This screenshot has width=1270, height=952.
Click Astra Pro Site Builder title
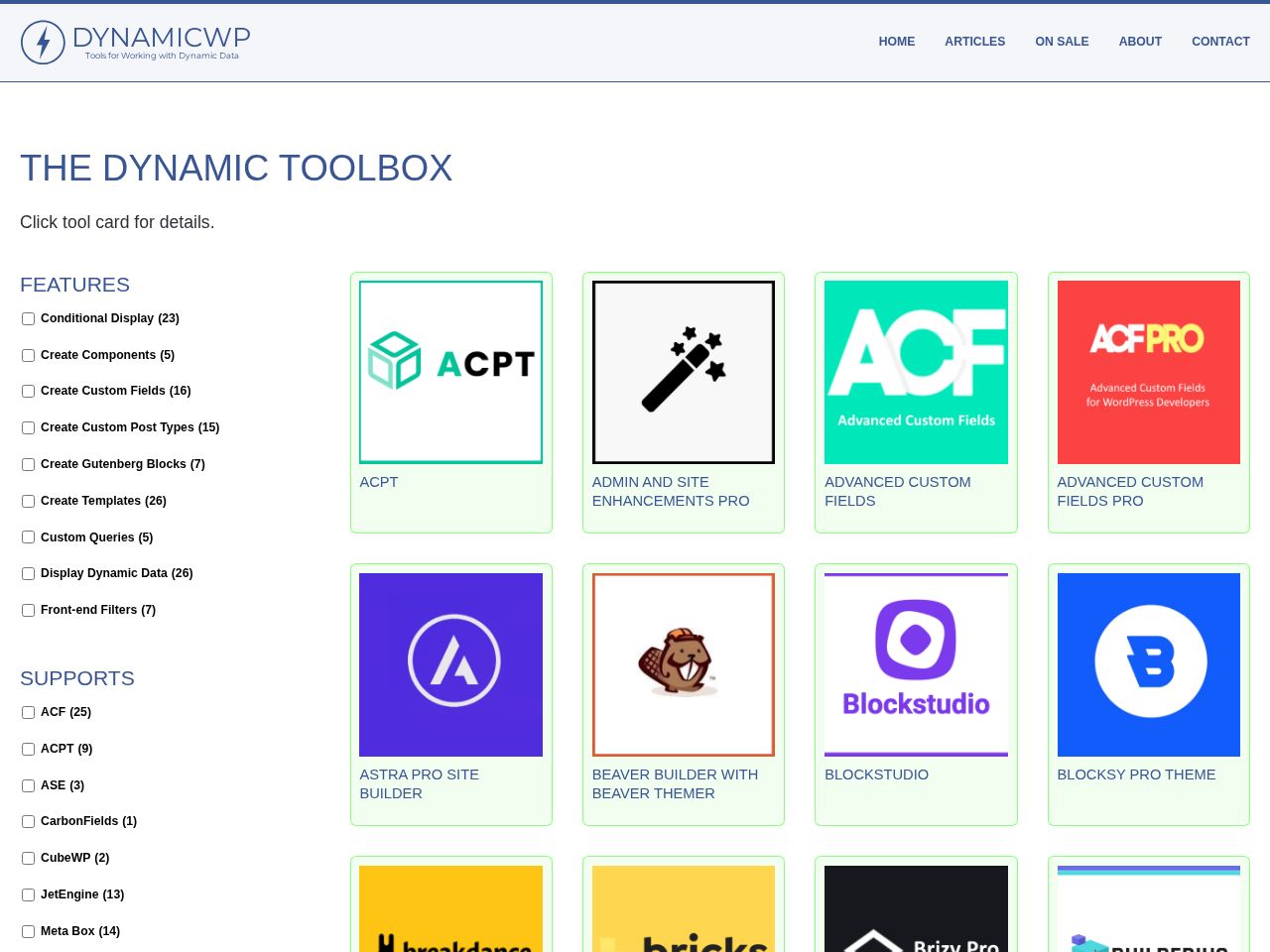tap(419, 783)
